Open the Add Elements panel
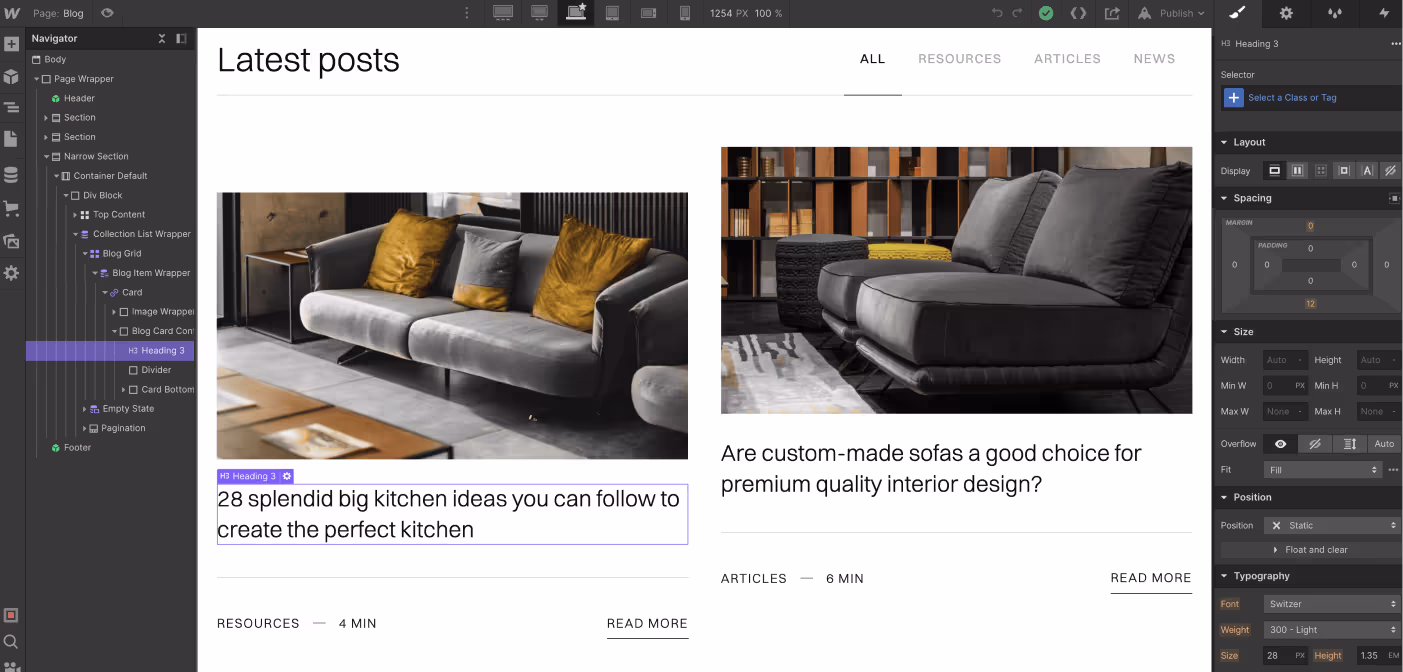 pyautogui.click(x=12, y=43)
